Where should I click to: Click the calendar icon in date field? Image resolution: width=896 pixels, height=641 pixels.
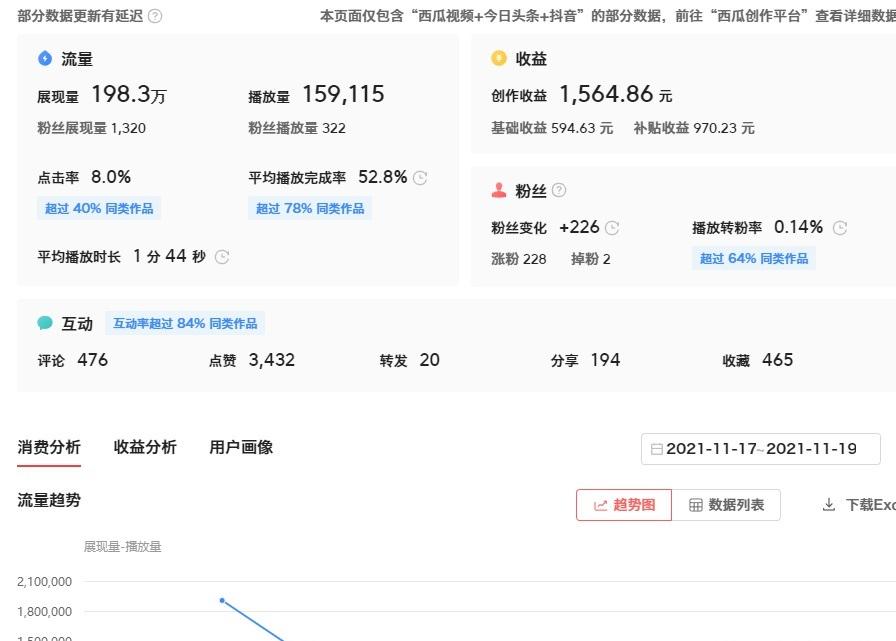point(657,449)
